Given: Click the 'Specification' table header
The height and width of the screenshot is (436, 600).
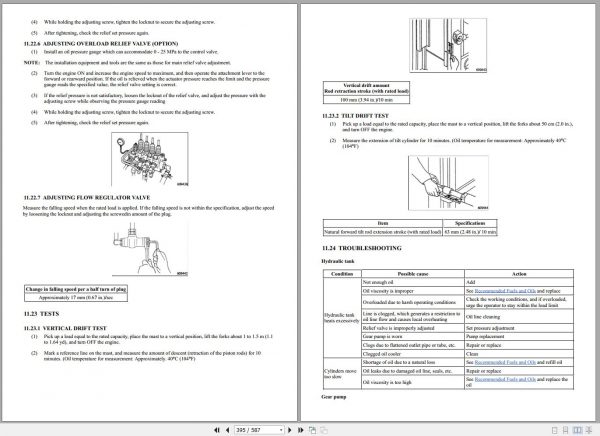Looking at the screenshot, I should click(470, 223).
